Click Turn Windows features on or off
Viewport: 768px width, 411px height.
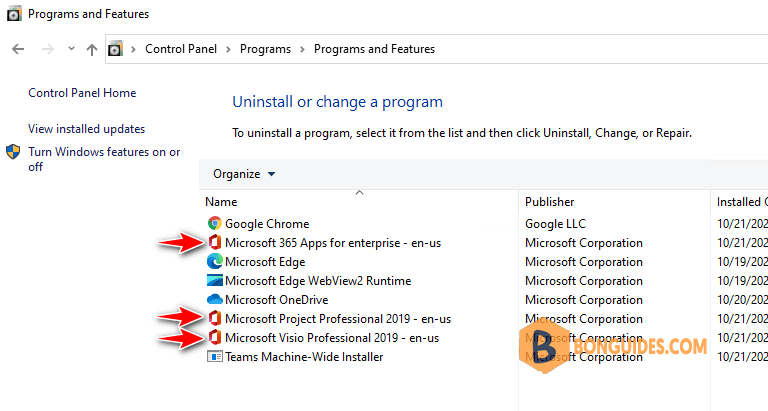tap(104, 159)
